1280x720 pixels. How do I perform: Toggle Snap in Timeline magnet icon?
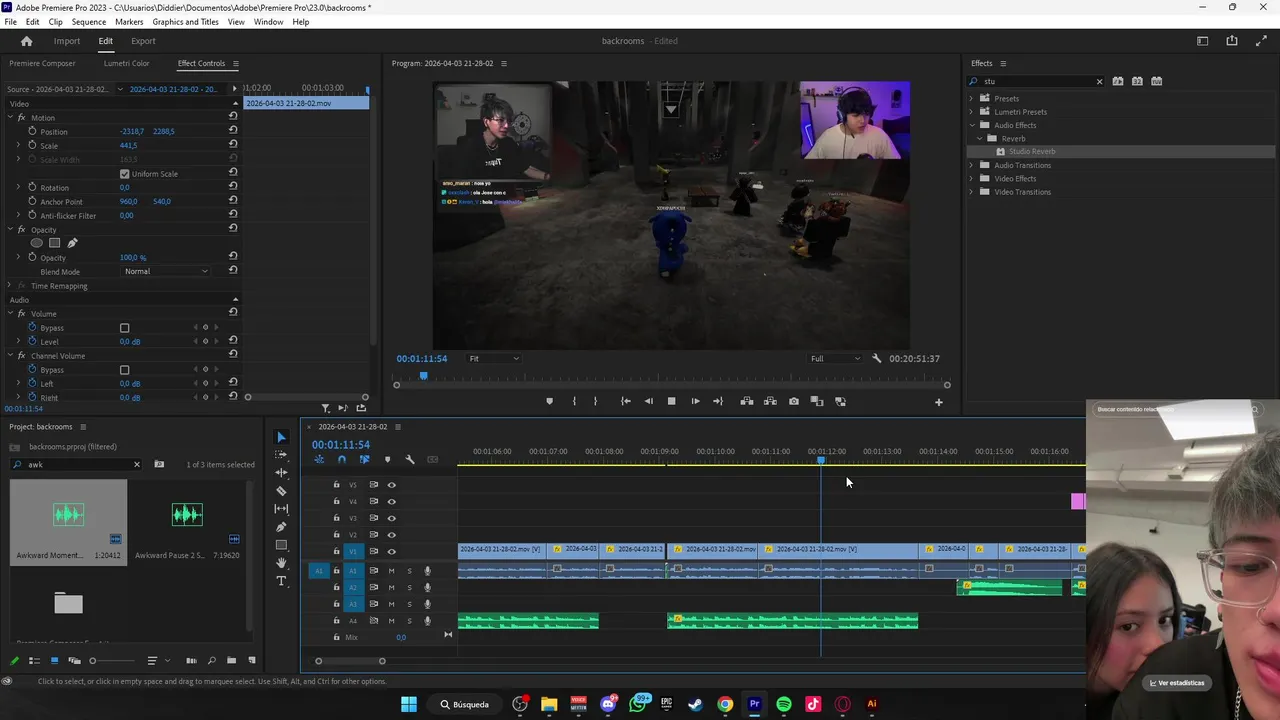[342, 460]
